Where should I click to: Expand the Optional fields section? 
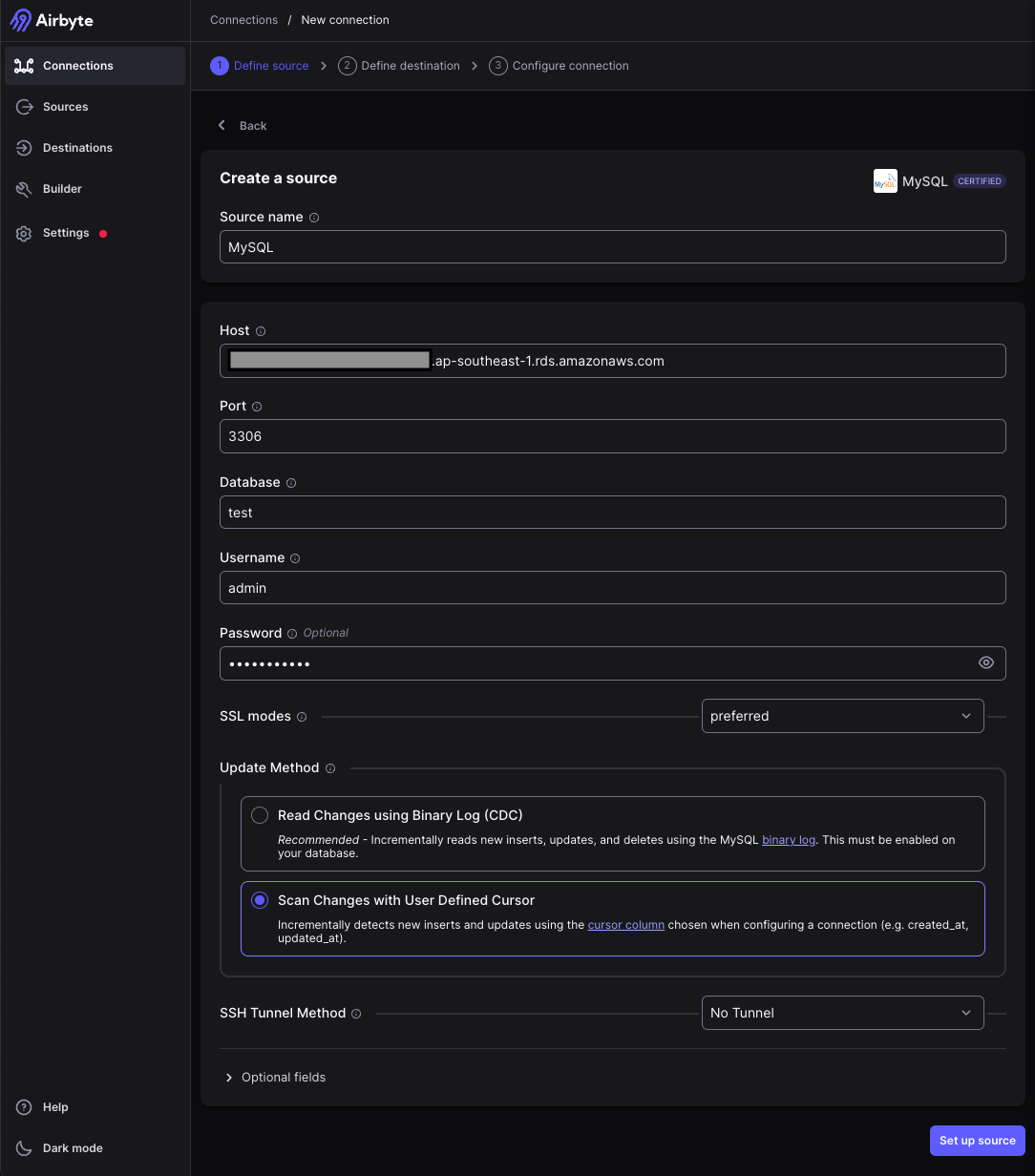coord(275,1077)
